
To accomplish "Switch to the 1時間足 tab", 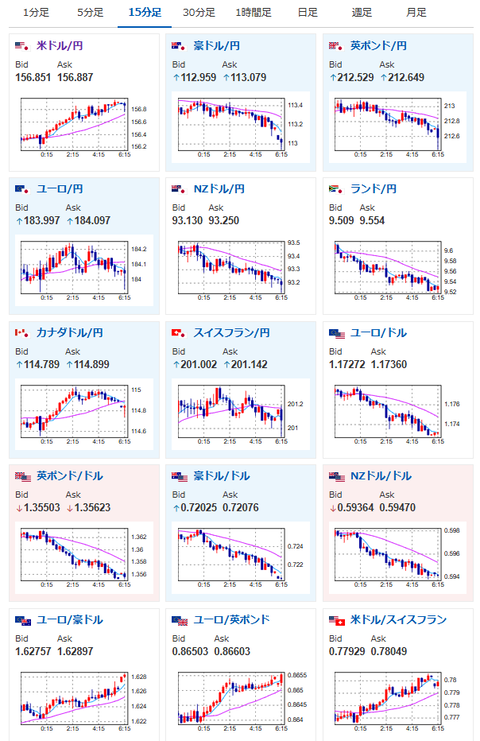I will [254, 13].
